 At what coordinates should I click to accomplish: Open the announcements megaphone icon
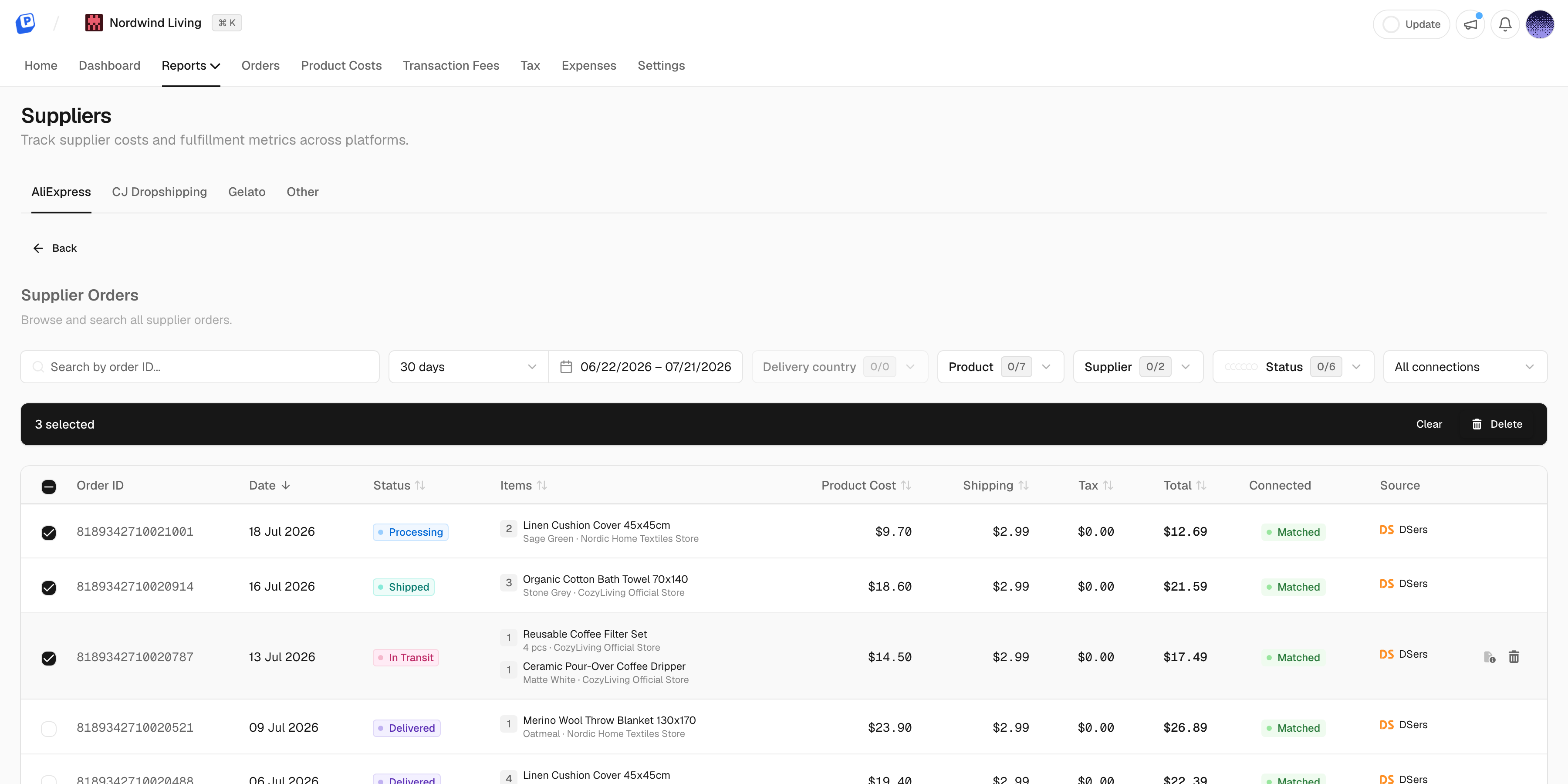pyautogui.click(x=1470, y=24)
